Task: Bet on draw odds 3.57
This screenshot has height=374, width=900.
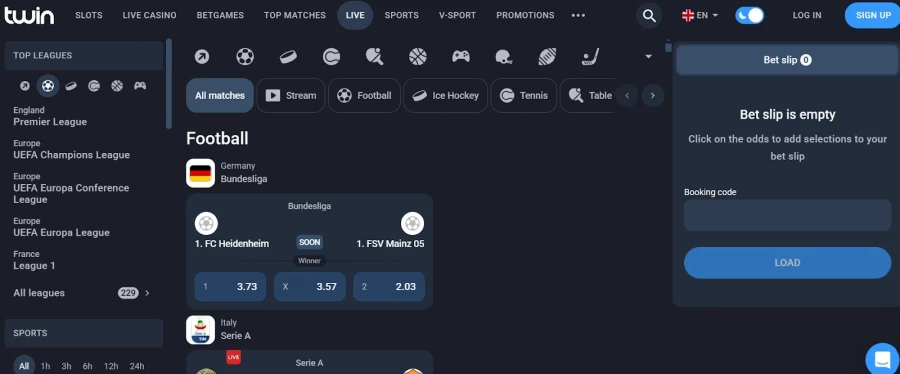Action: point(309,287)
